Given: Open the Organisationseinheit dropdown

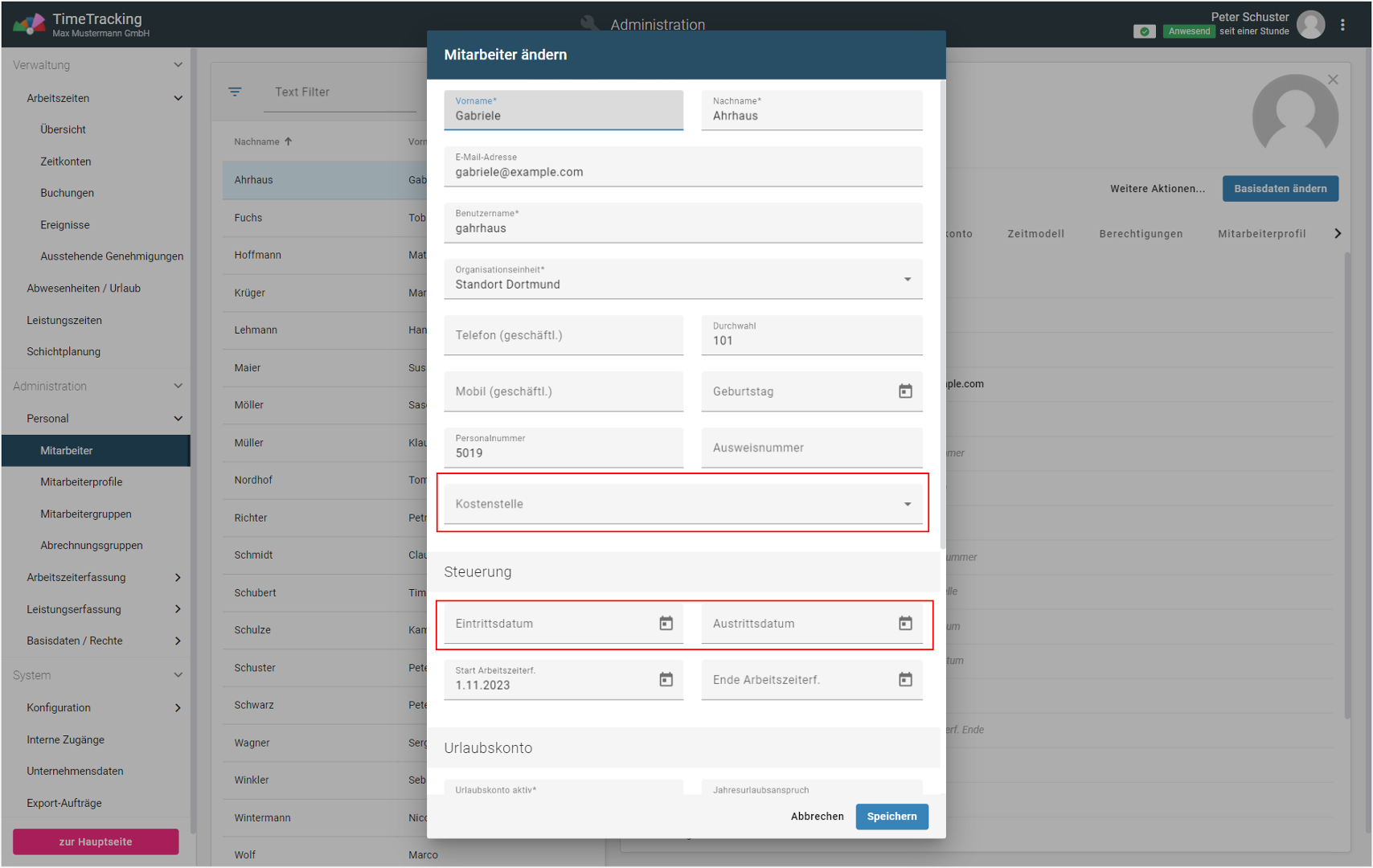Looking at the screenshot, I should coord(907,279).
